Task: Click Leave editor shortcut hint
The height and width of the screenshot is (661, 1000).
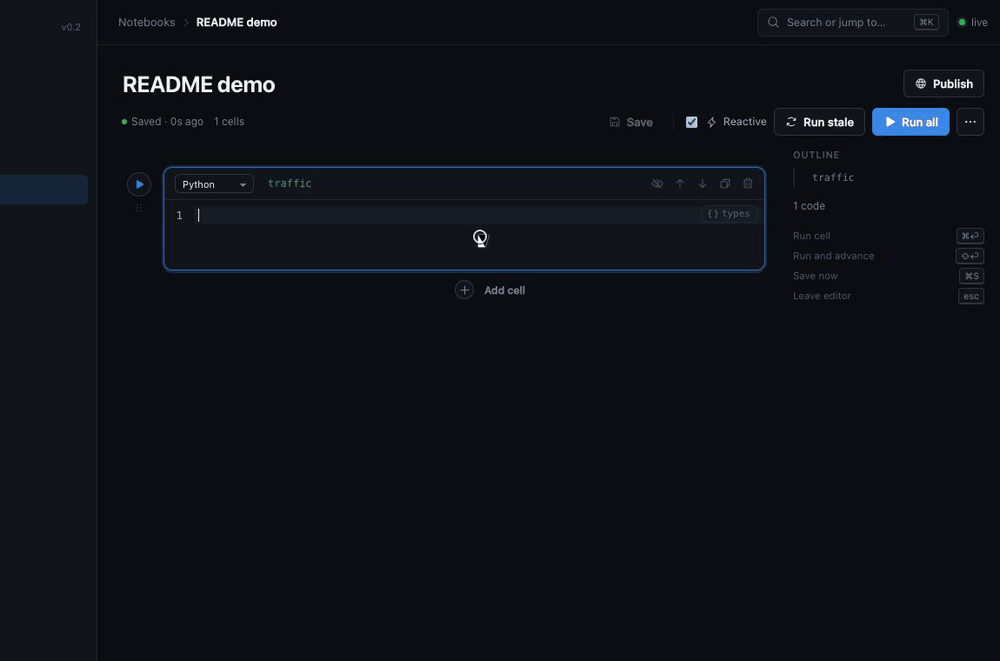Action: click(x=821, y=296)
